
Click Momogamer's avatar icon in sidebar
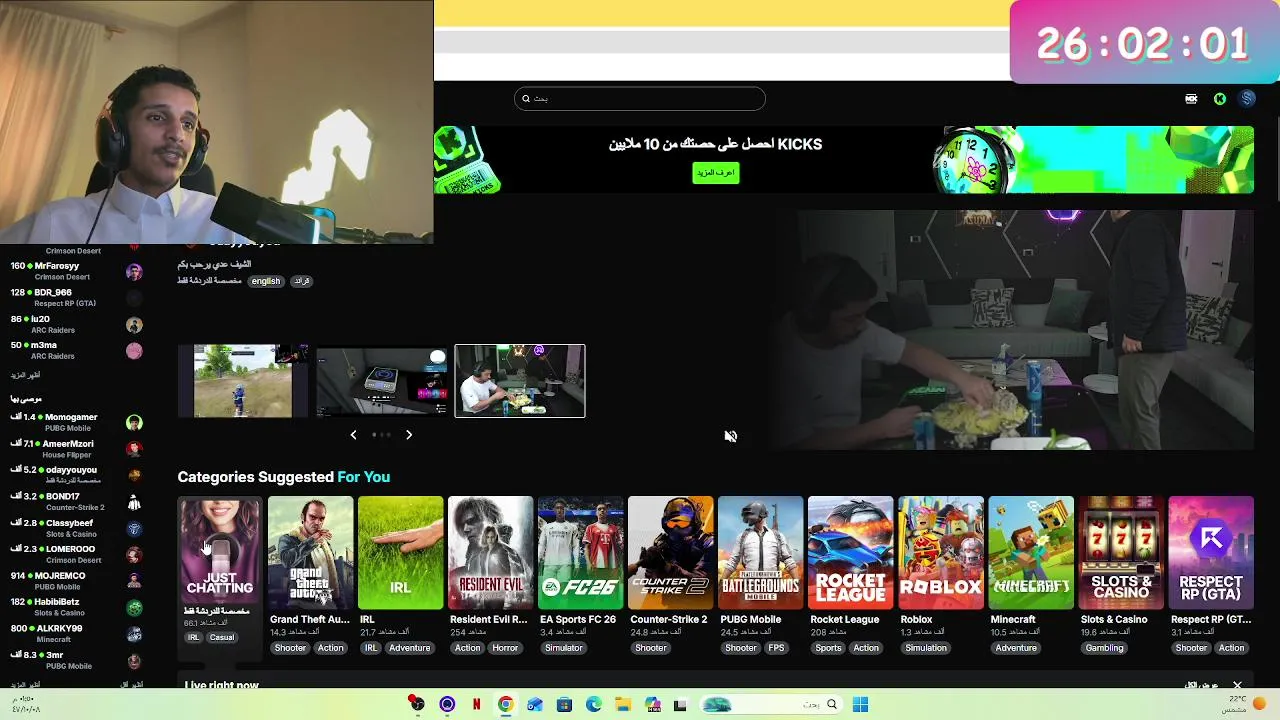134,423
